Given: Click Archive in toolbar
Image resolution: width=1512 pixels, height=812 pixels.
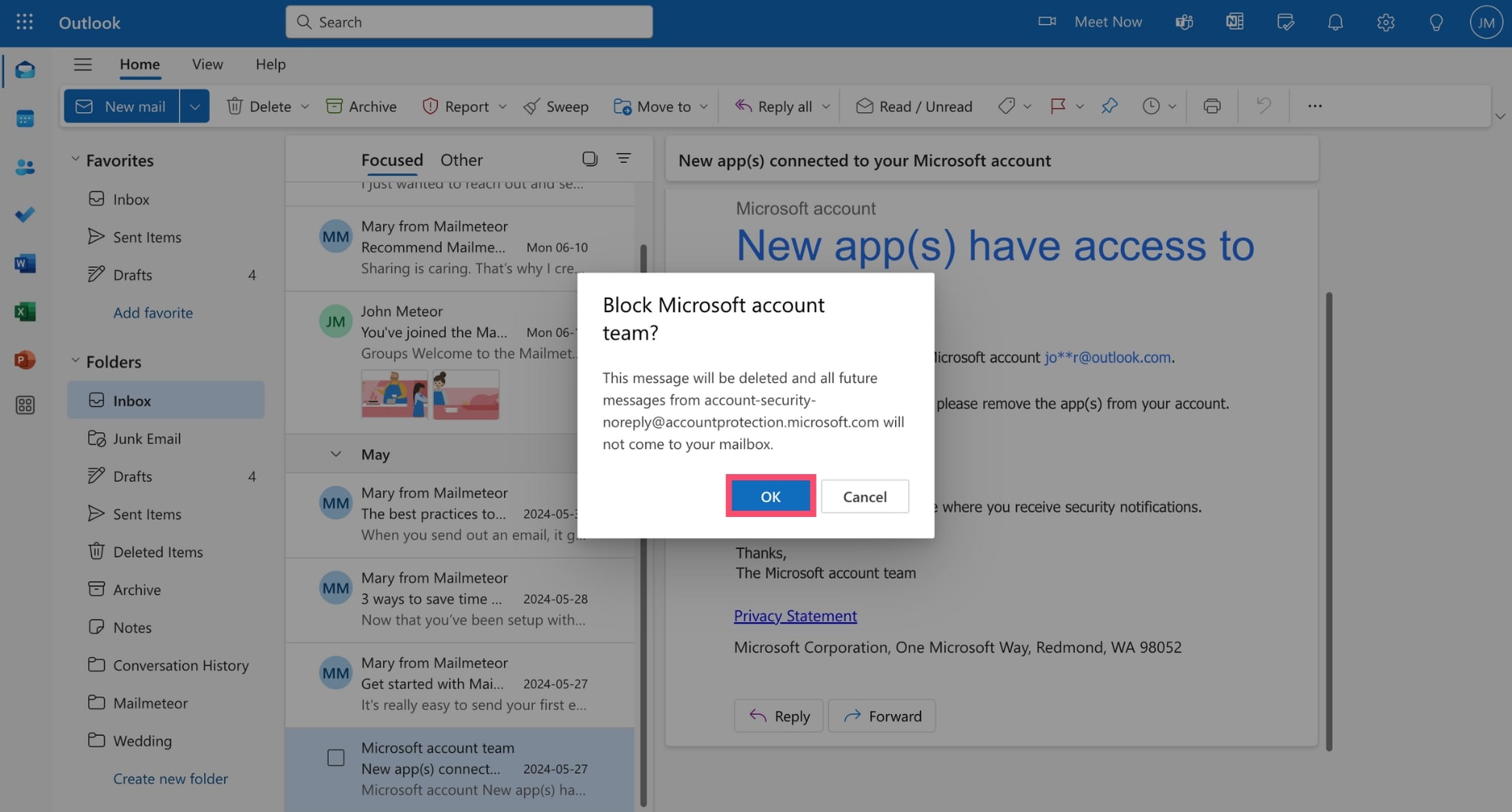Looking at the screenshot, I should pos(361,106).
